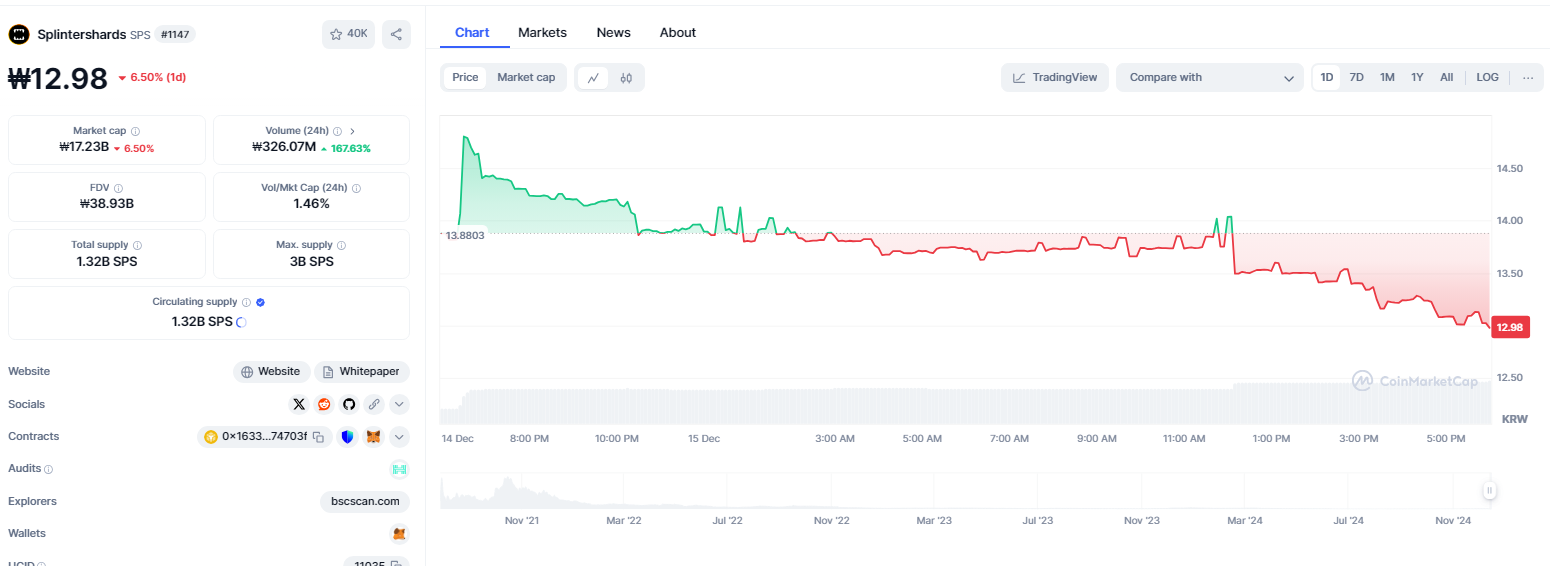Viewport: 1550px width, 566px height.
Task: Click the 13.8803 opening price label
Action: (465, 235)
